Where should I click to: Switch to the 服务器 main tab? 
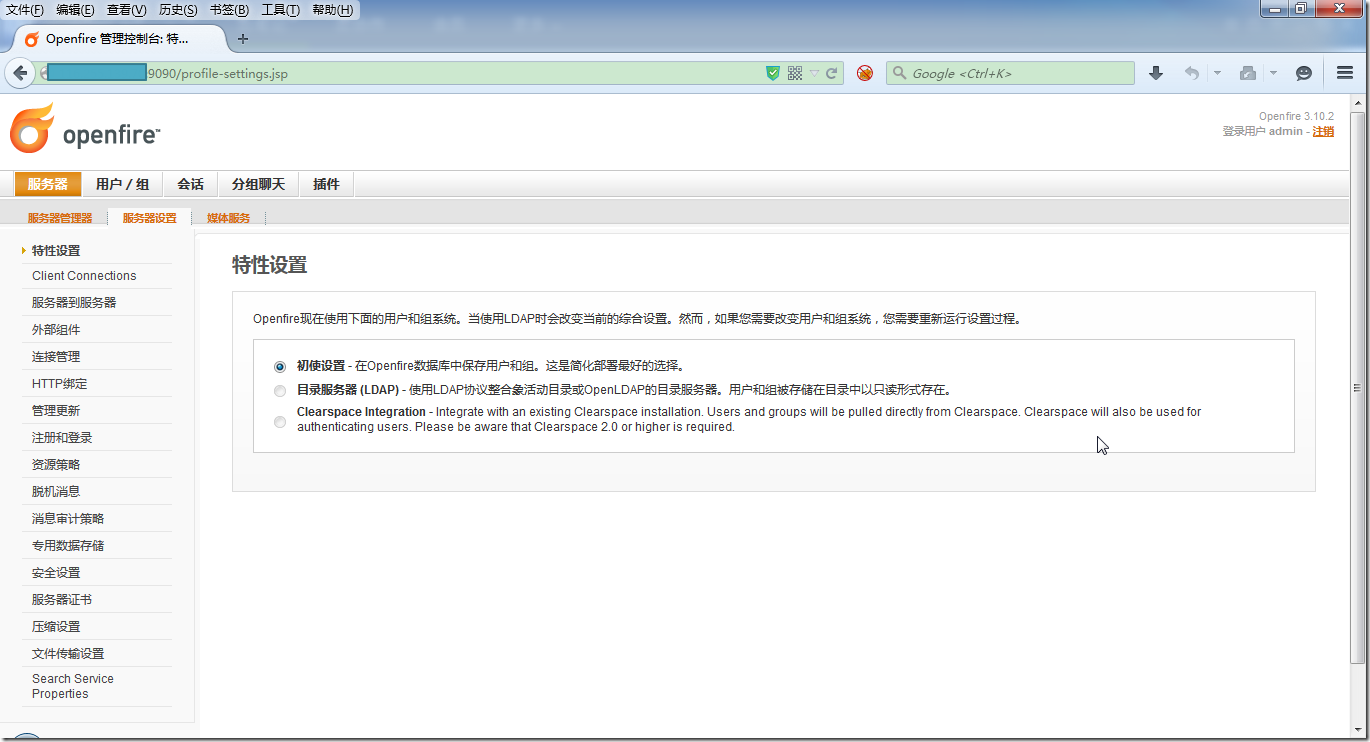[x=48, y=184]
